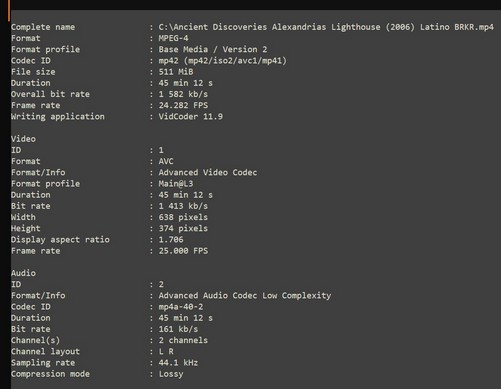Click the Audio section heading
Image resolution: width=501 pixels, height=389 pixels.
pyautogui.click(x=23, y=273)
